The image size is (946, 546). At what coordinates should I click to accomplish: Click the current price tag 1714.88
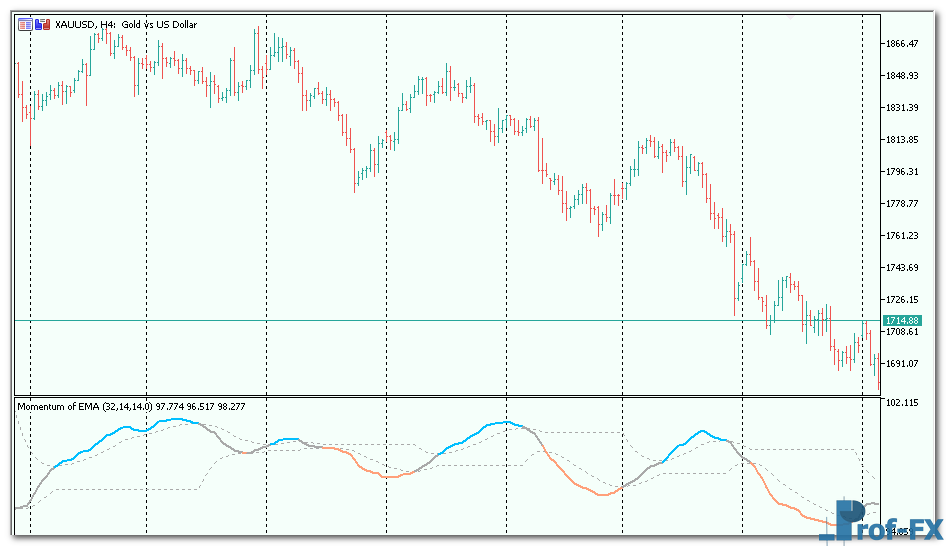[x=901, y=320]
